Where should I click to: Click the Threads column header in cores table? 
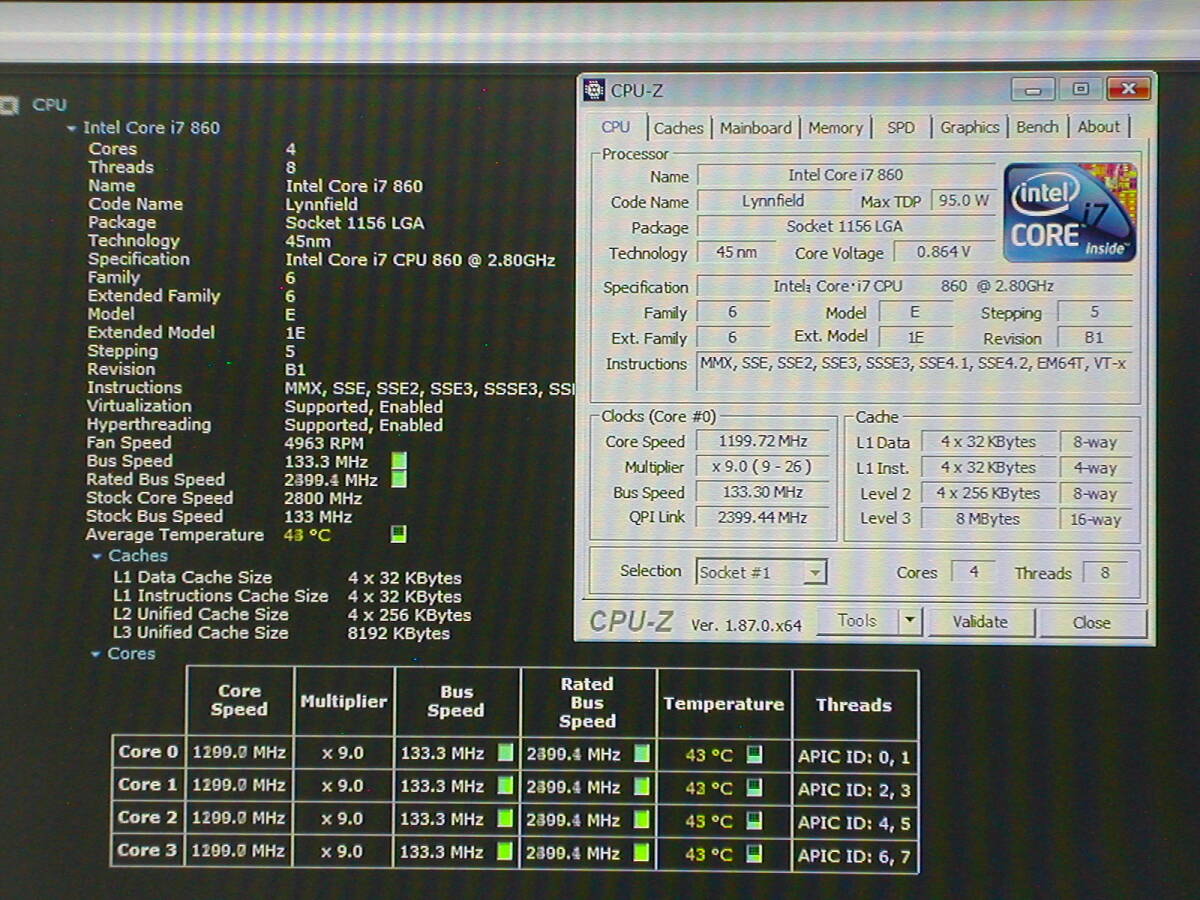(x=854, y=705)
